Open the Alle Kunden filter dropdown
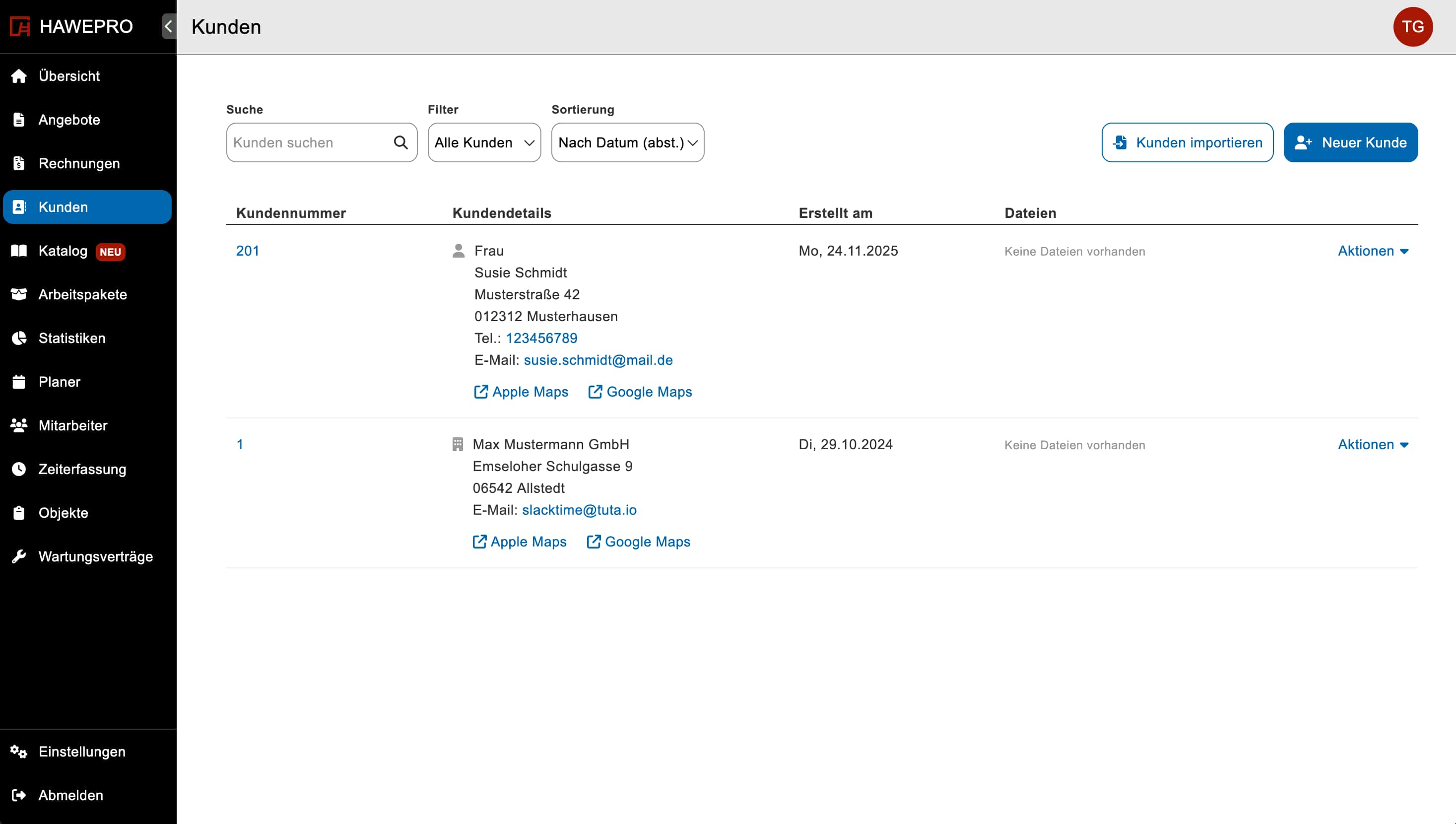Image resolution: width=1456 pixels, height=824 pixels. 484,142
